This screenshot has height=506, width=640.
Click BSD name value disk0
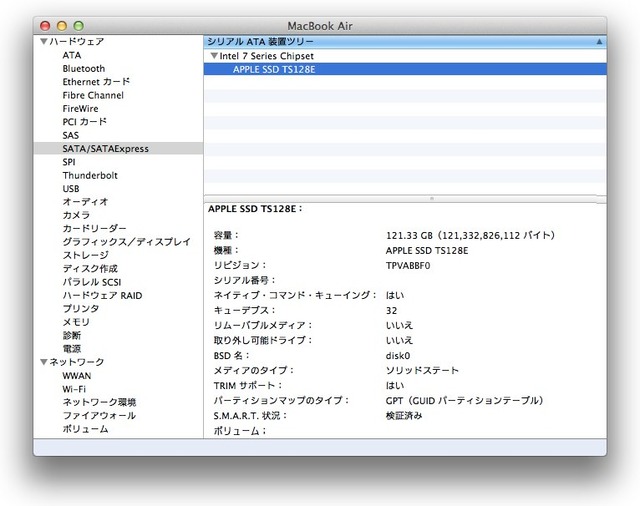398,355
